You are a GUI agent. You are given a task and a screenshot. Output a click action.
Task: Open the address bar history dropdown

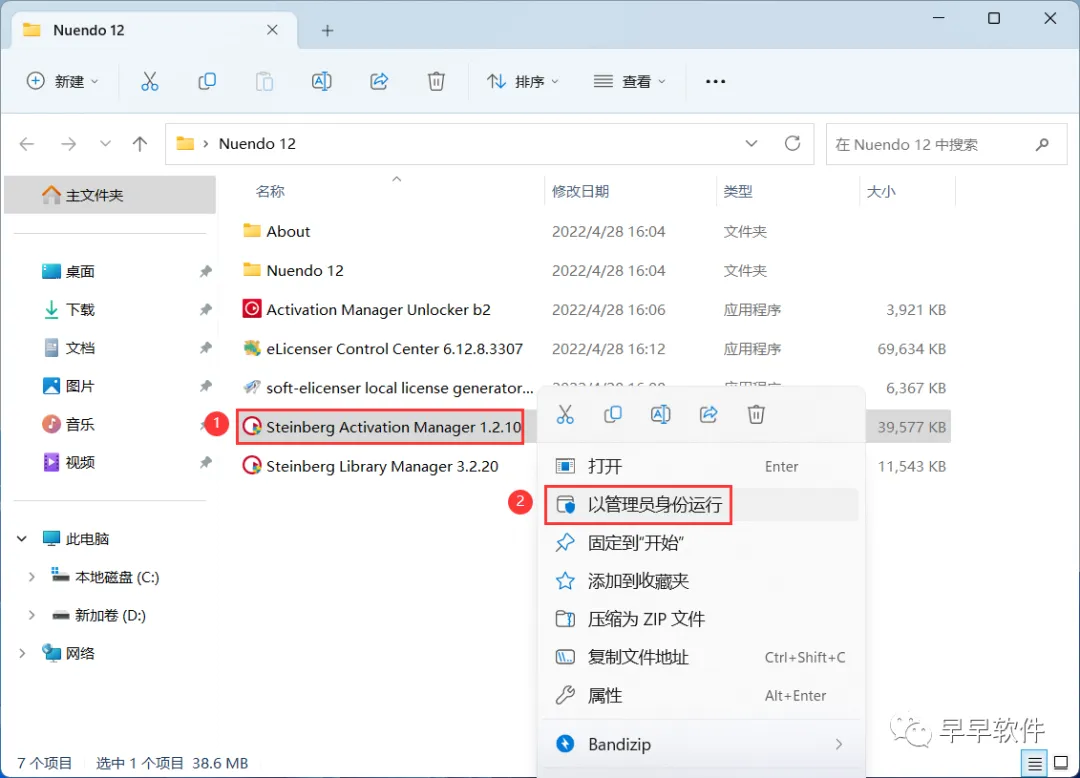point(751,143)
